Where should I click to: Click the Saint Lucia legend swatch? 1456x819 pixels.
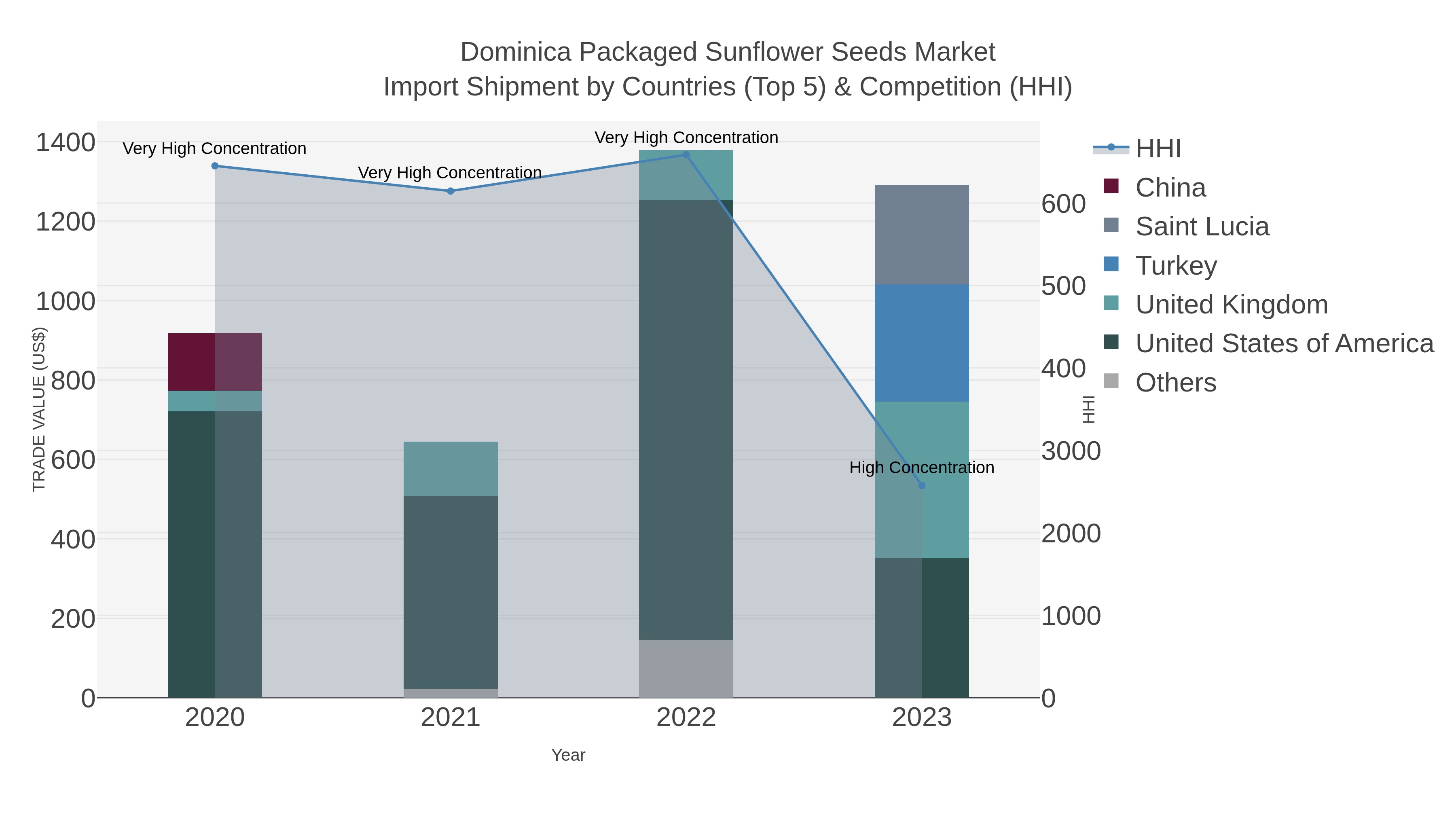pyautogui.click(x=1111, y=225)
